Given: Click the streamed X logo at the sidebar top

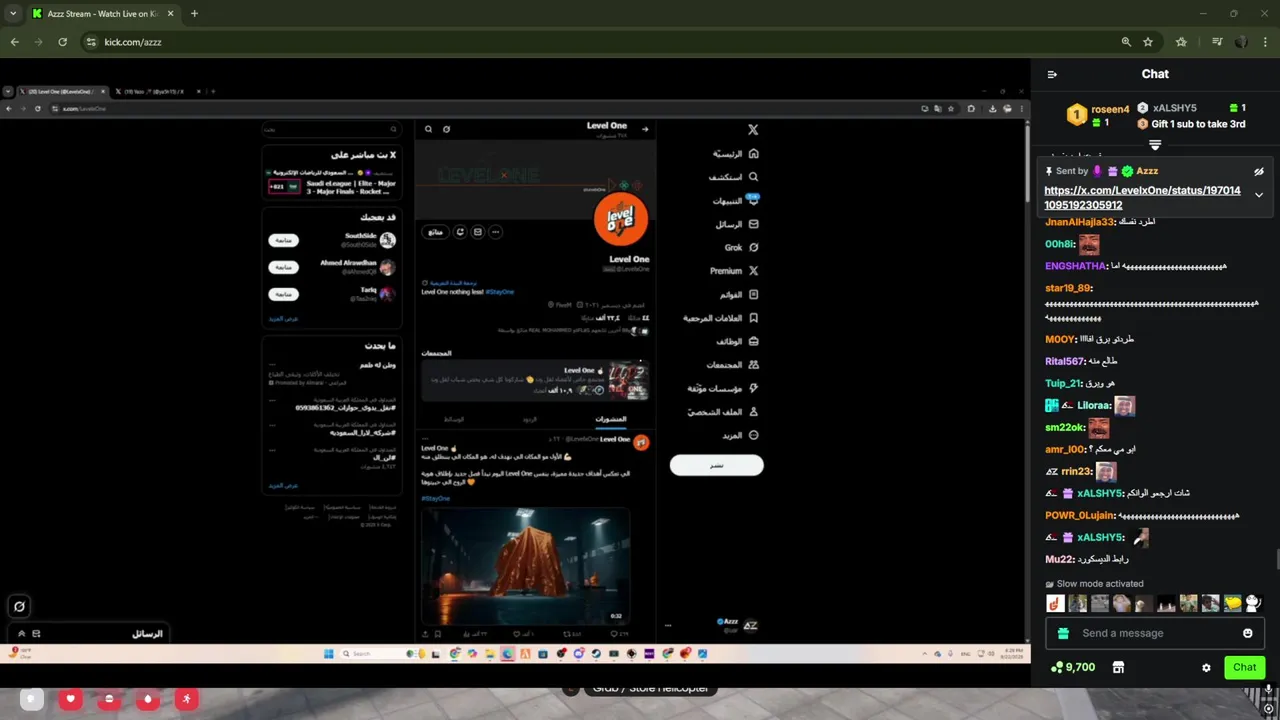Looking at the screenshot, I should [753, 129].
